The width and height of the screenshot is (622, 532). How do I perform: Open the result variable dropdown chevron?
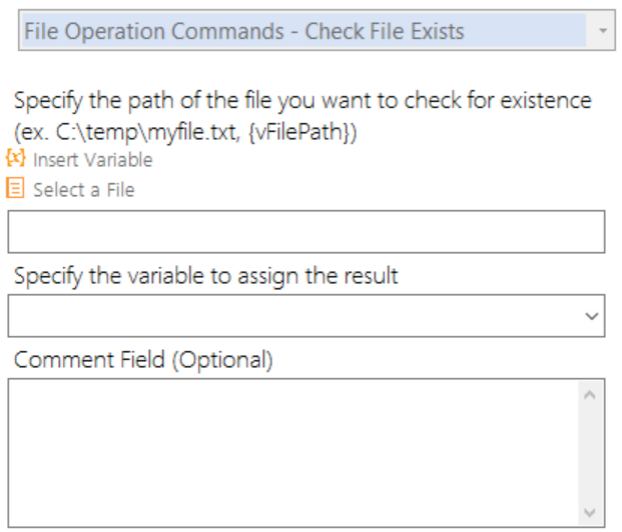[591, 316]
